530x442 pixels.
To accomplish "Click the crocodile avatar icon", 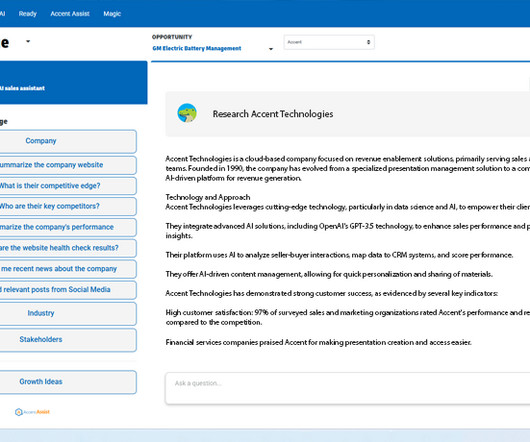I will click(x=187, y=113).
